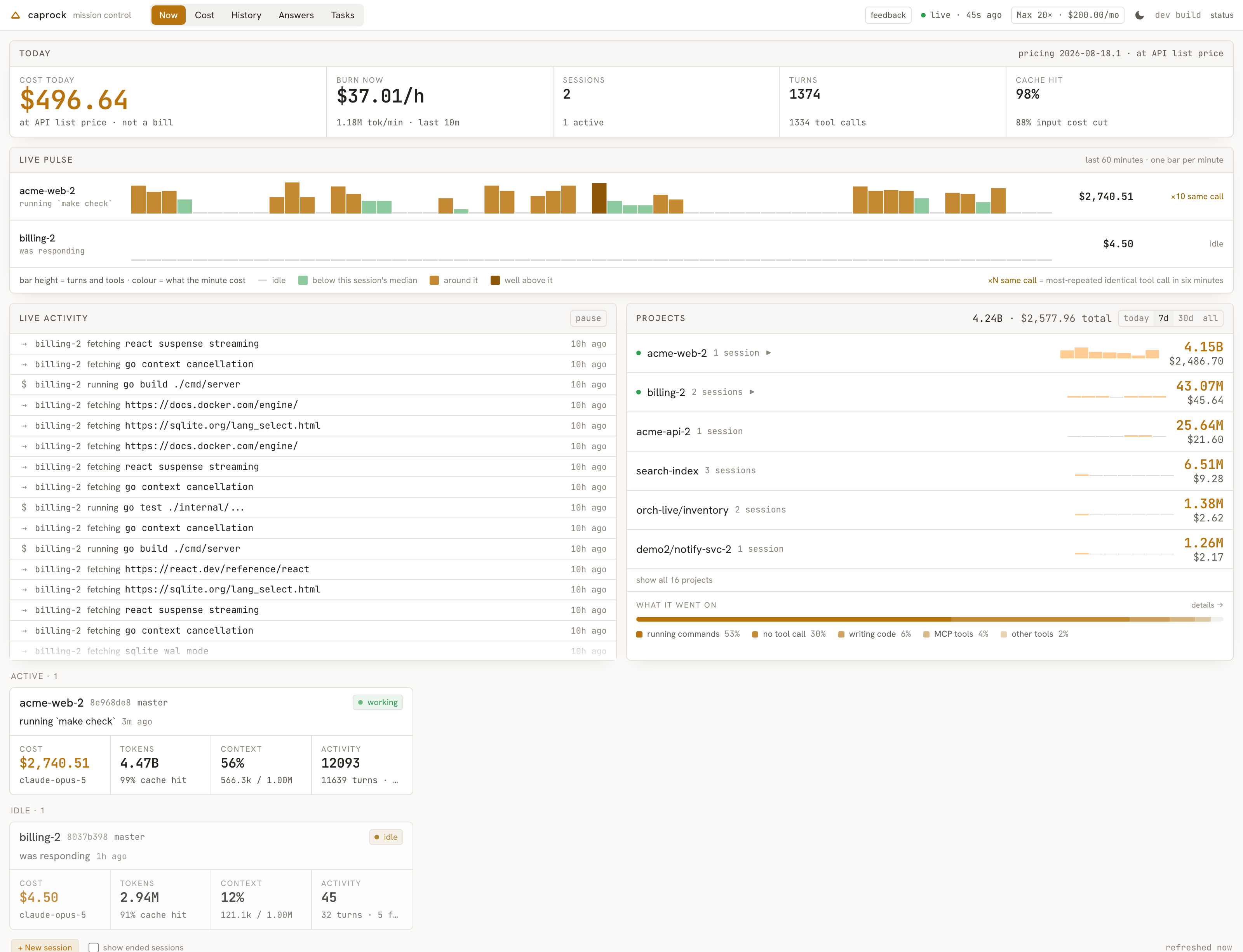Click the well-above-median dark bar in acme-web-2 pulse
Screen dimensions: 1243x952
click(599, 198)
